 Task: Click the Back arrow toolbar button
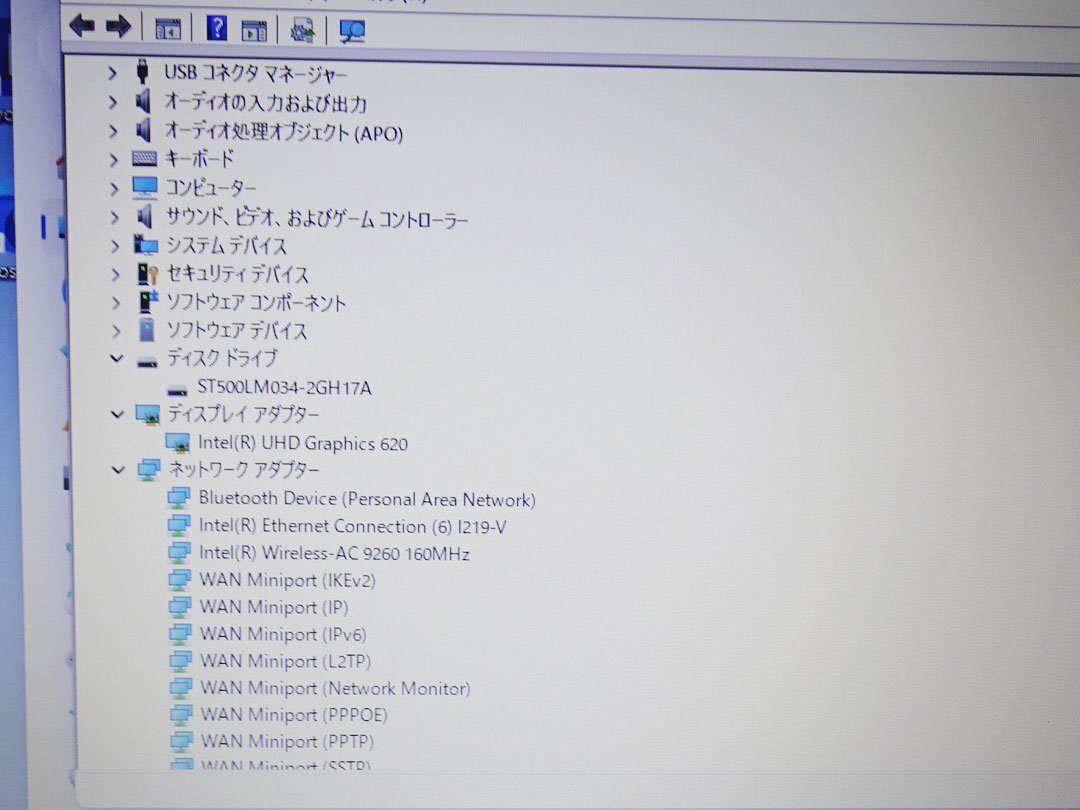click(82, 27)
